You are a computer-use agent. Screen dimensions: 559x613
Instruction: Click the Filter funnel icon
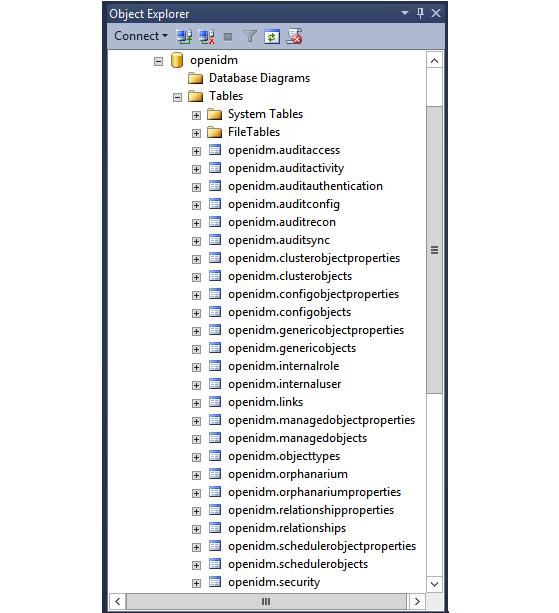250,36
